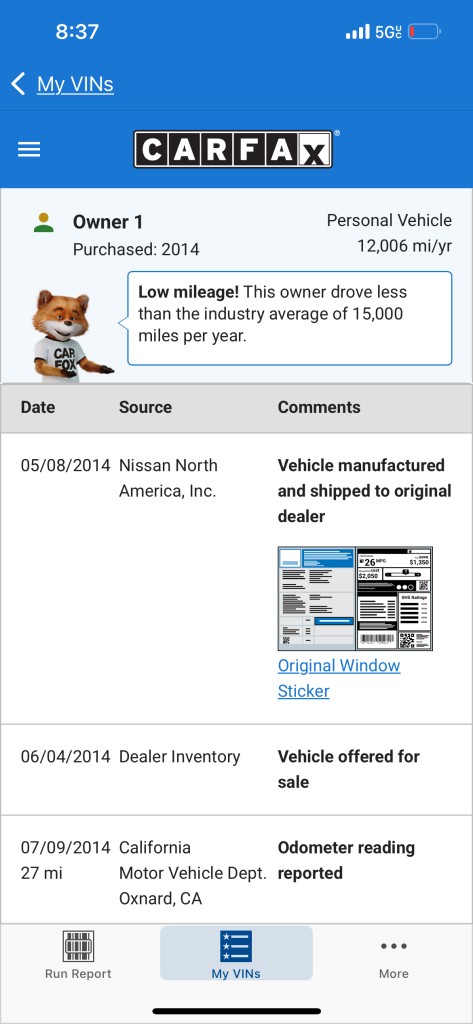Switch to the More tab

pyautogui.click(x=394, y=955)
